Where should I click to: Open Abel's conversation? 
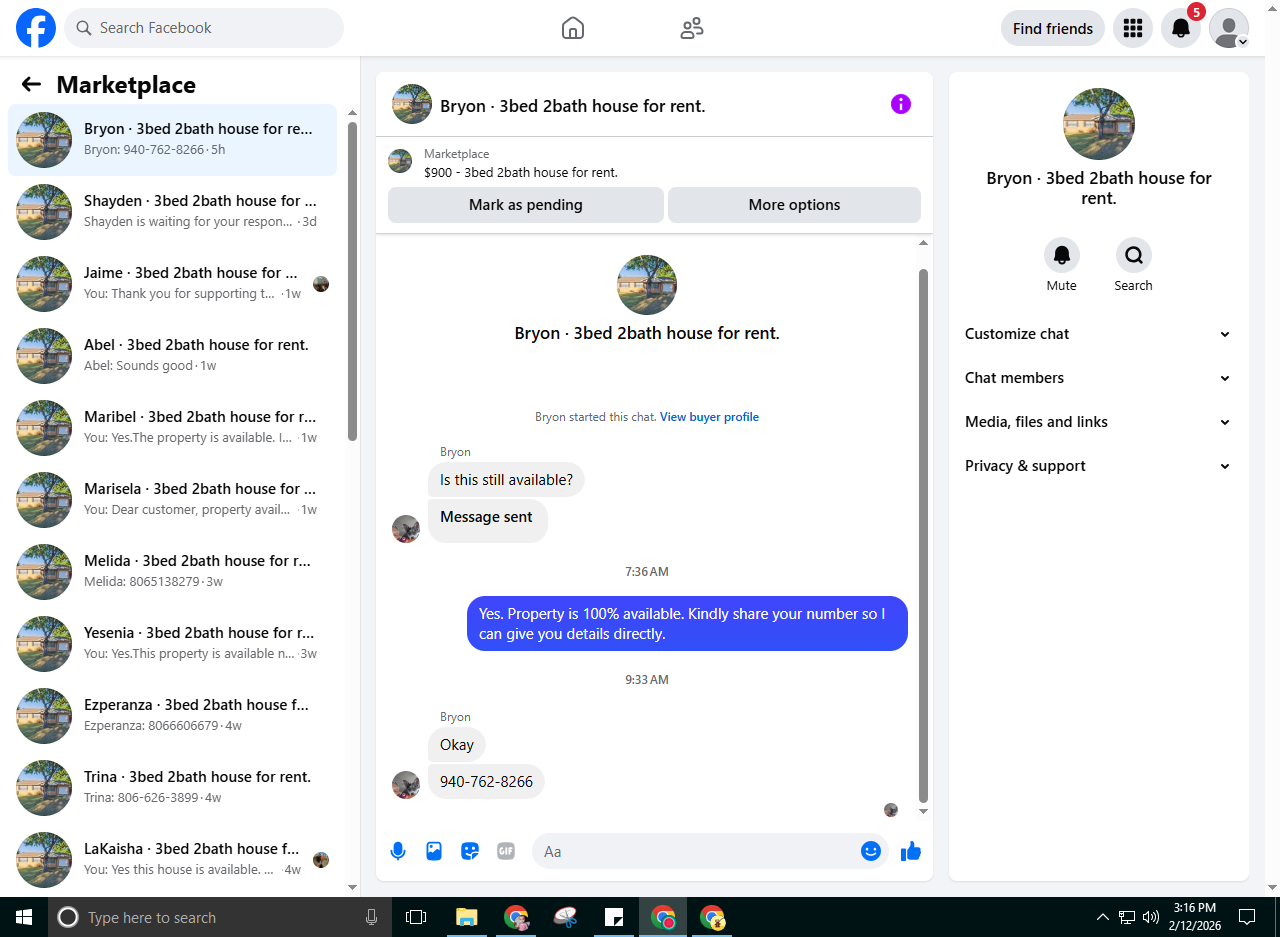tap(172, 356)
